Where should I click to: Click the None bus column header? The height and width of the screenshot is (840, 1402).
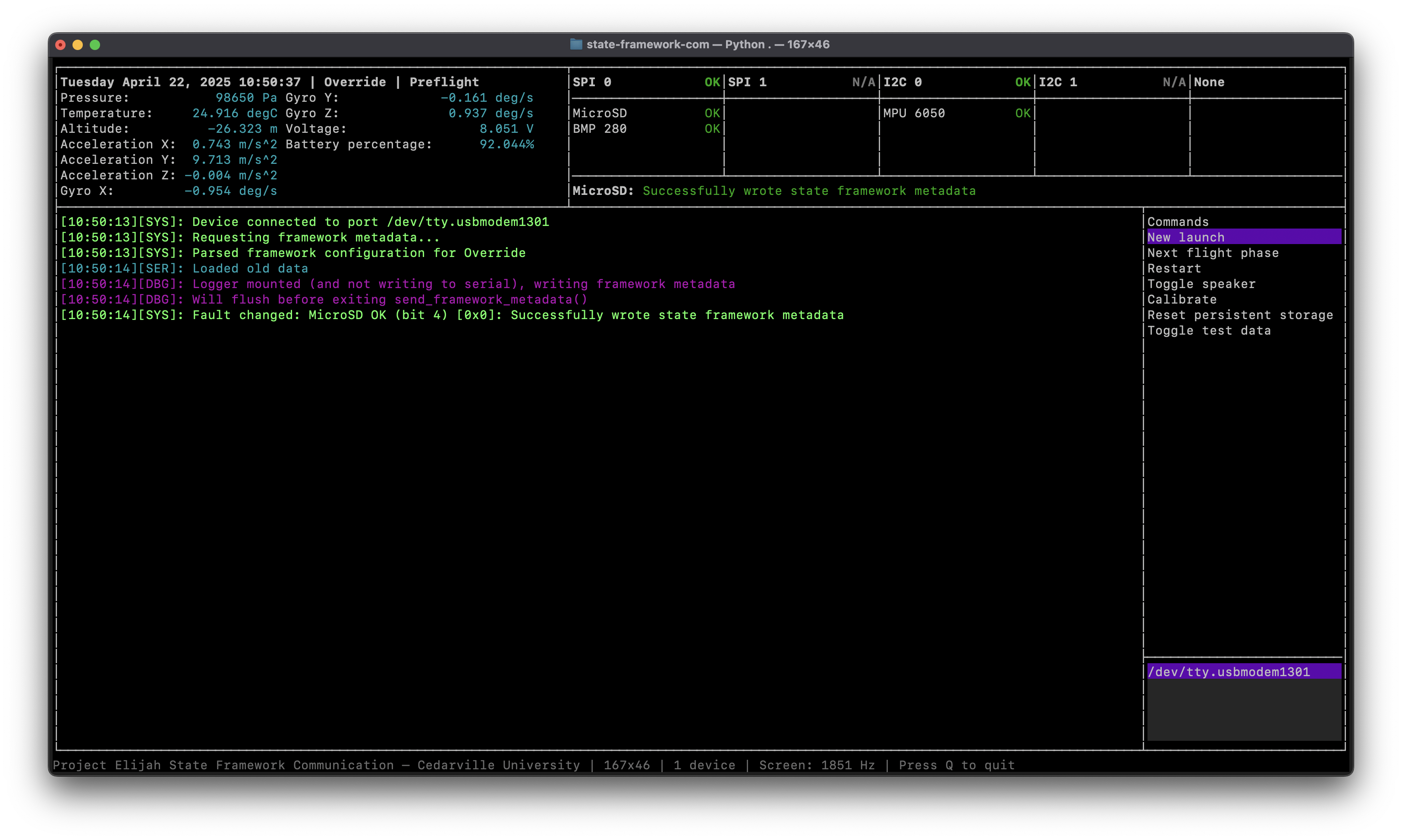pos(1209,82)
